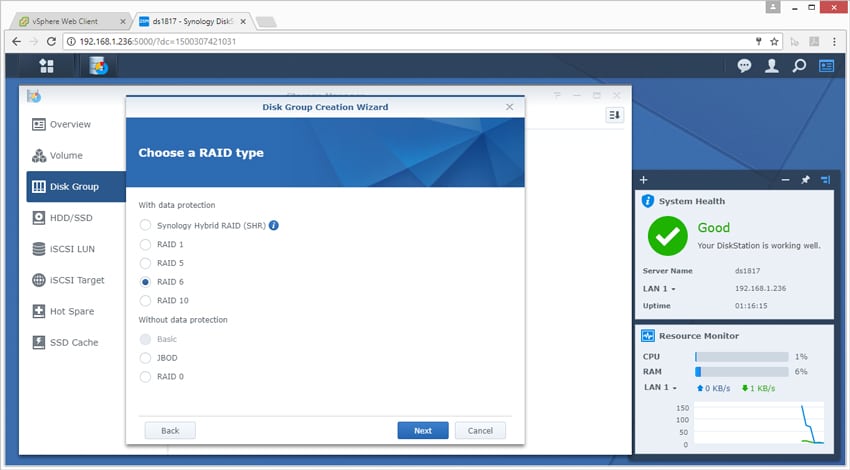Click the DSM search magnifier icon
Viewport: 850px width, 470px height.
coord(799,66)
